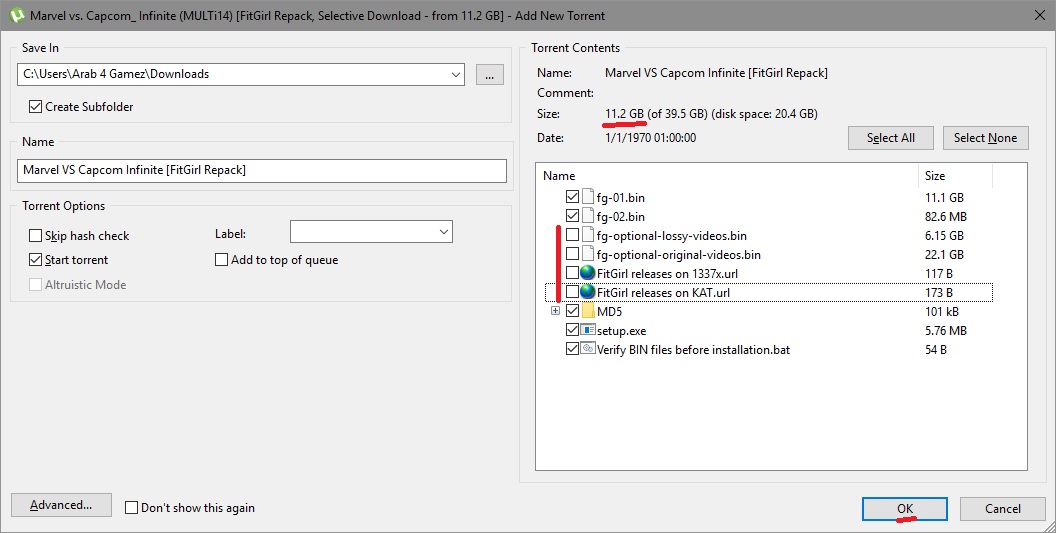Click globe icon of 1337x.url file
The image size is (1056, 533).
click(588, 273)
